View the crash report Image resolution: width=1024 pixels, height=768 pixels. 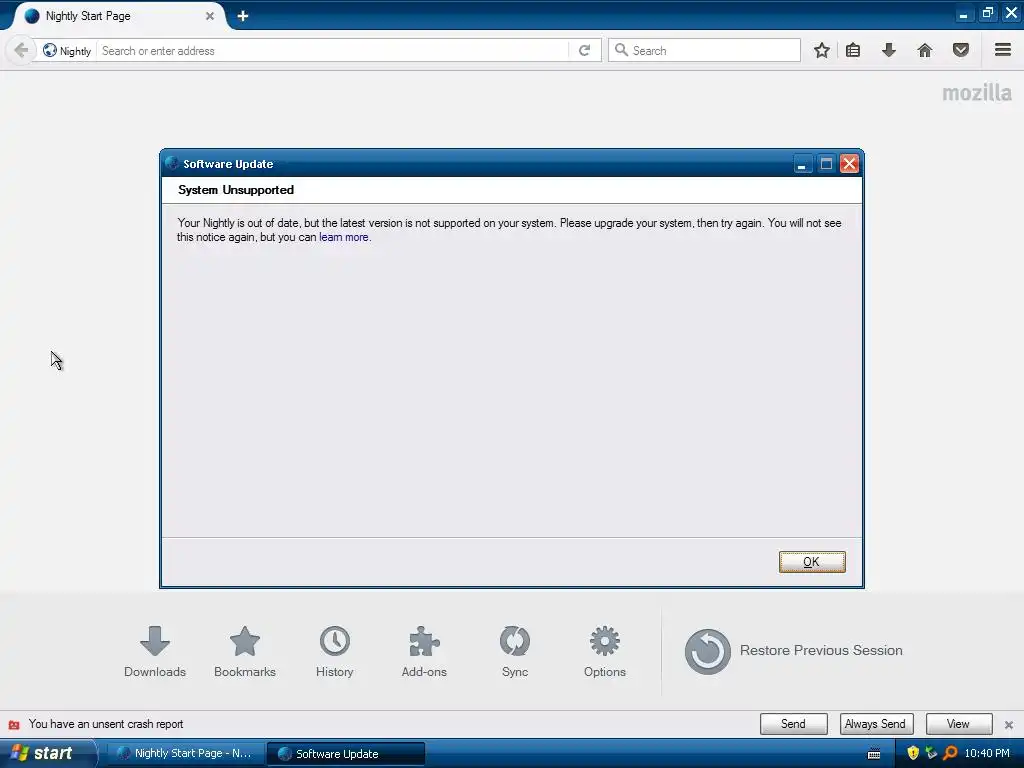958,724
